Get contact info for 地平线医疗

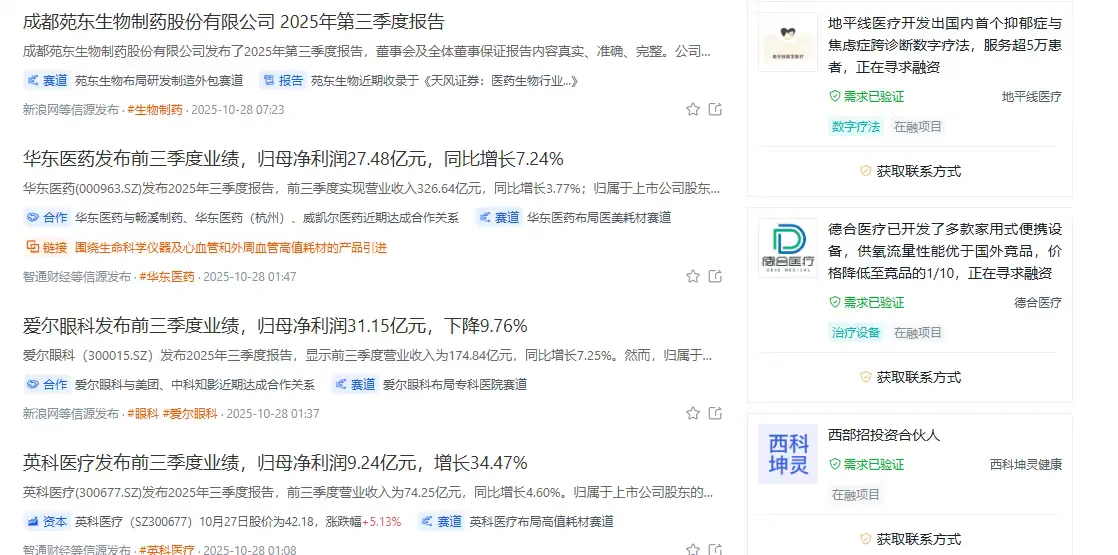coord(910,171)
